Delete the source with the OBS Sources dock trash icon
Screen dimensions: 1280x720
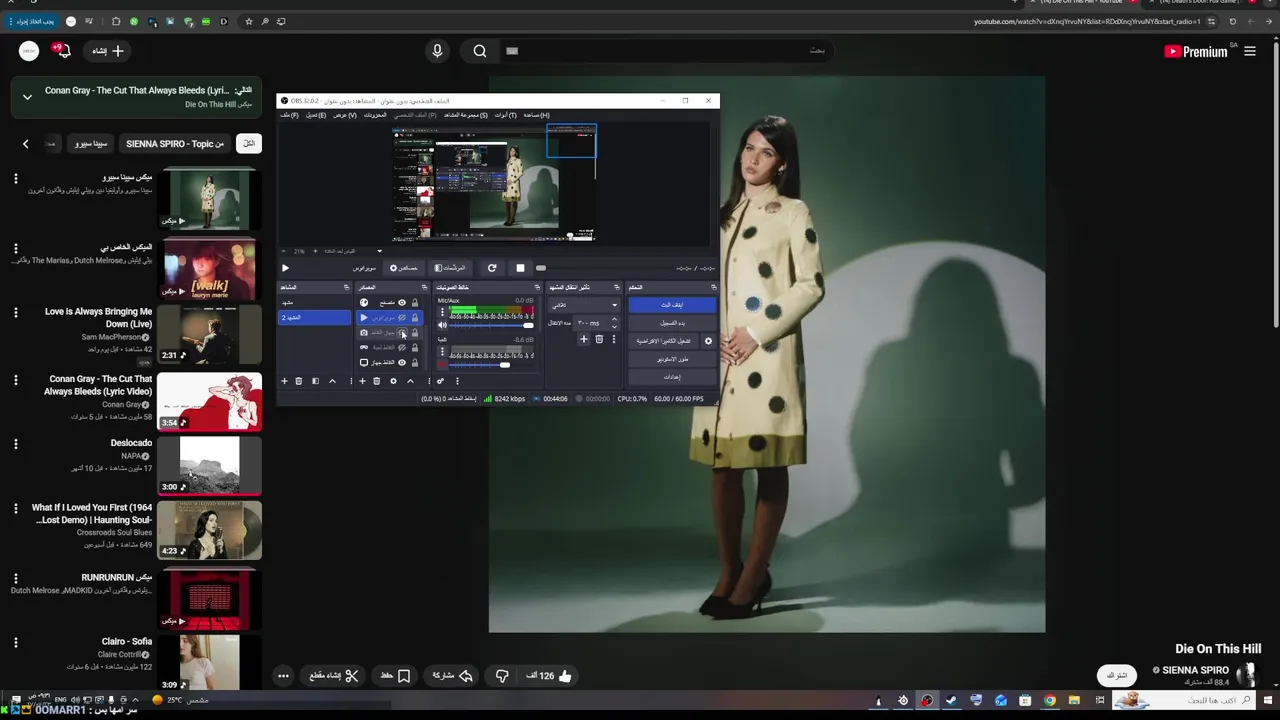point(376,381)
